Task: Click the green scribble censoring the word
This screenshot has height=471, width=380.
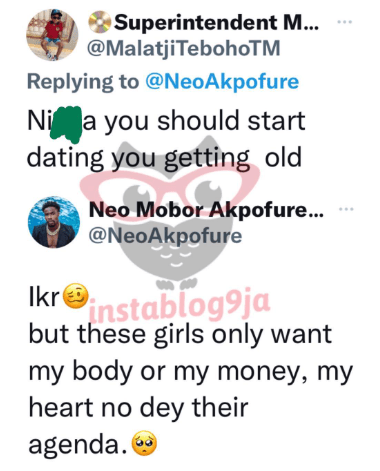Action: point(66,124)
